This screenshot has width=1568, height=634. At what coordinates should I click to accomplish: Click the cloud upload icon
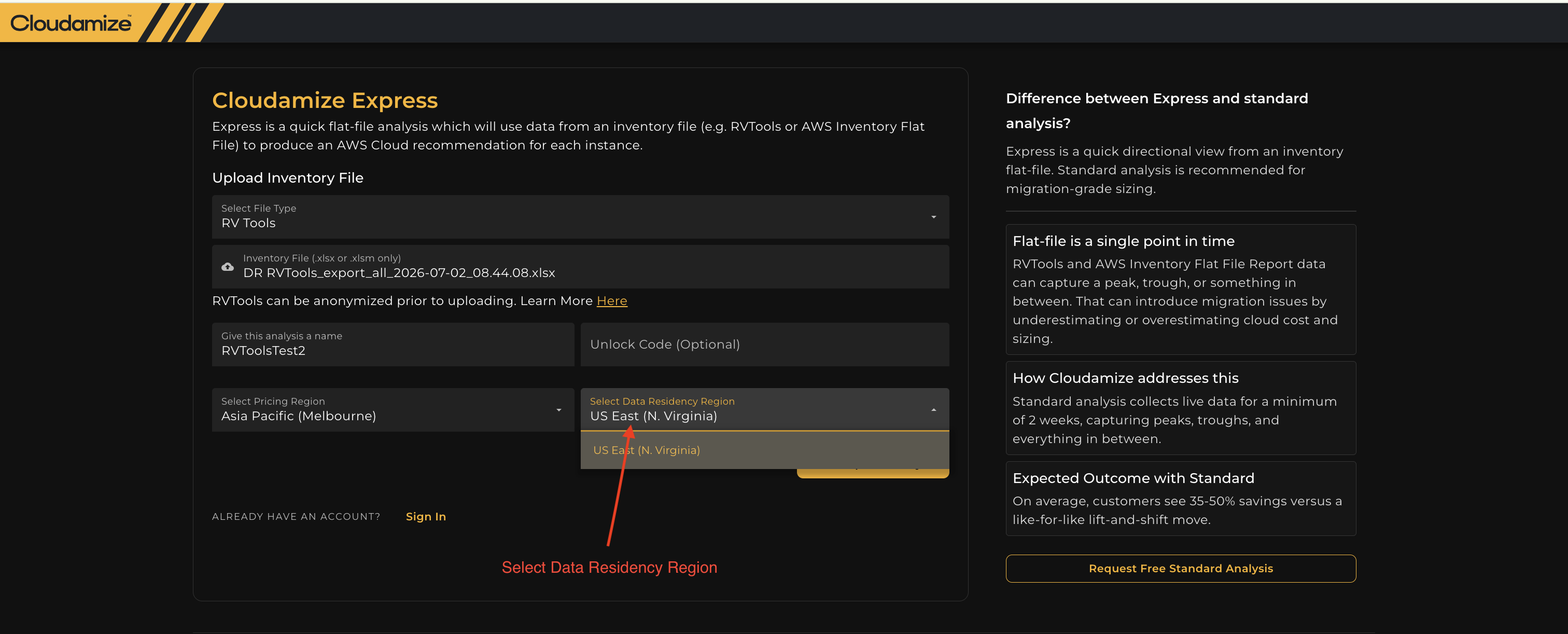click(228, 267)
